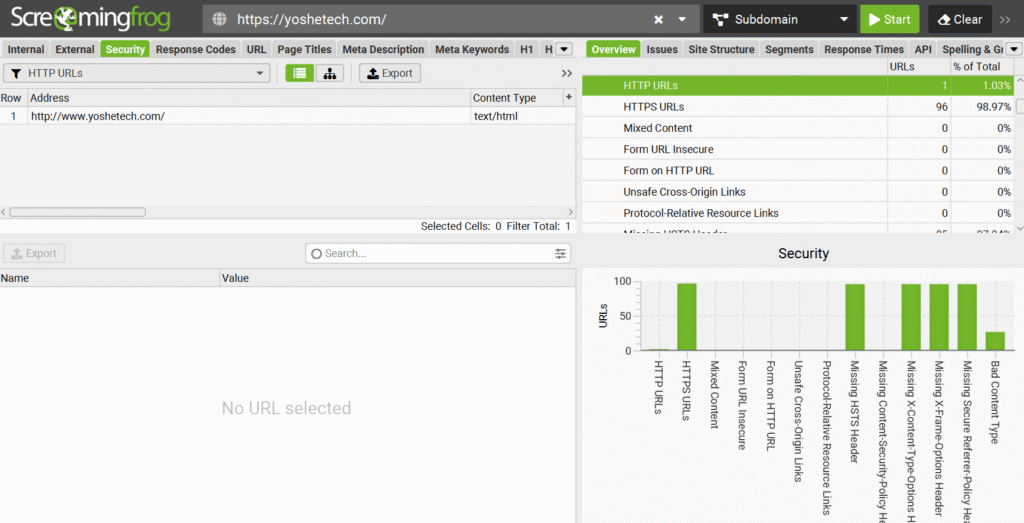1024x523 pixels.
Task: Click the search filter settings icon
Action: (x=560, y=254)
